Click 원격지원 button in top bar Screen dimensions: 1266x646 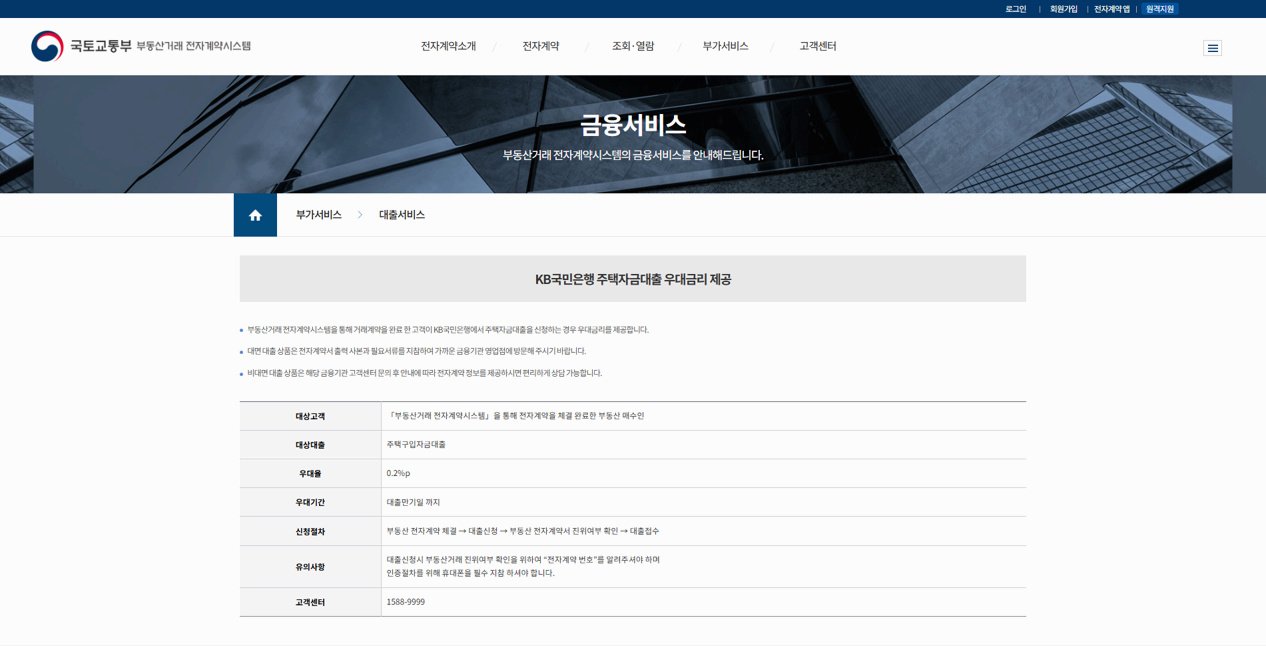coord(1160,9)
